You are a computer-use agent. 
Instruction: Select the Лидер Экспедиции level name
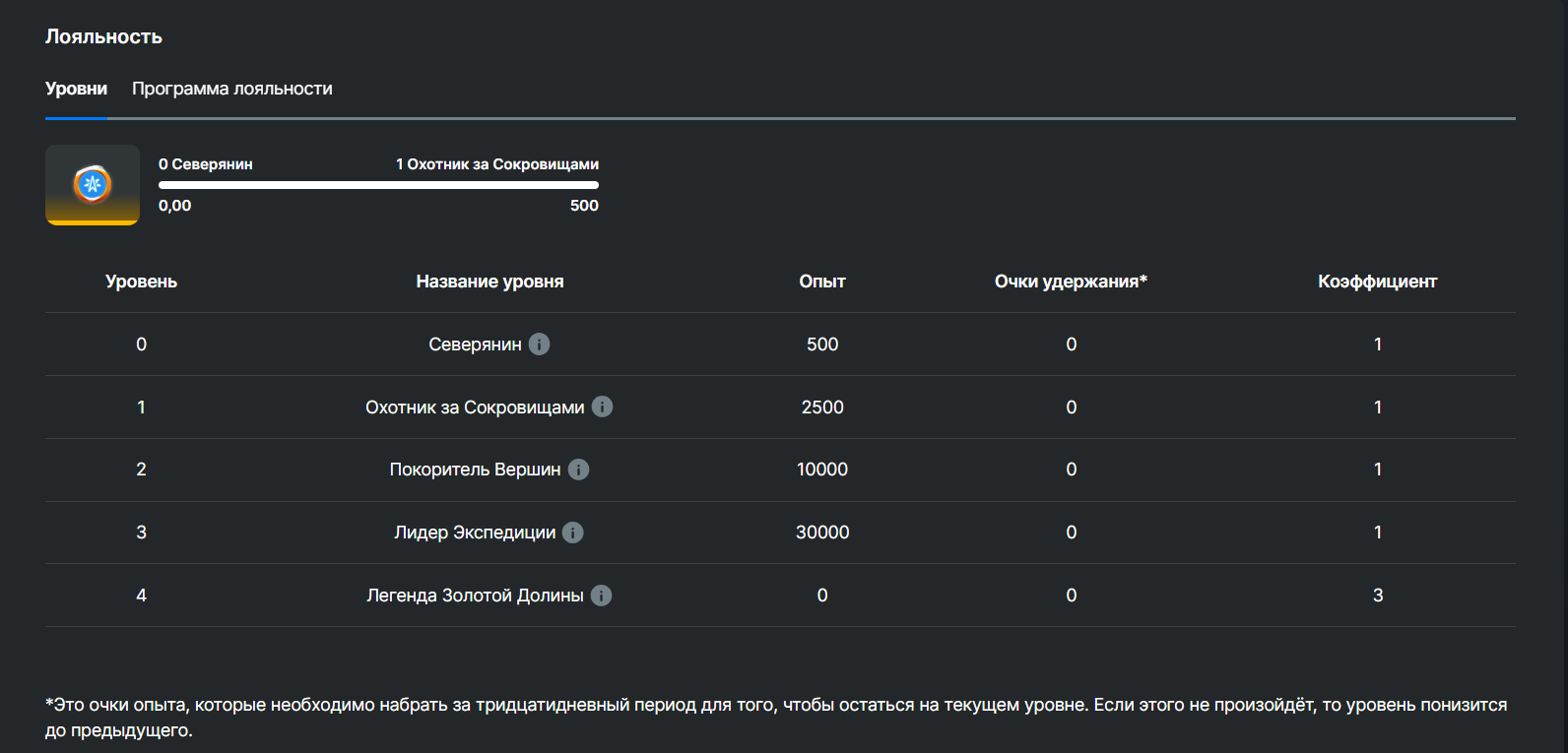[475, 533]
